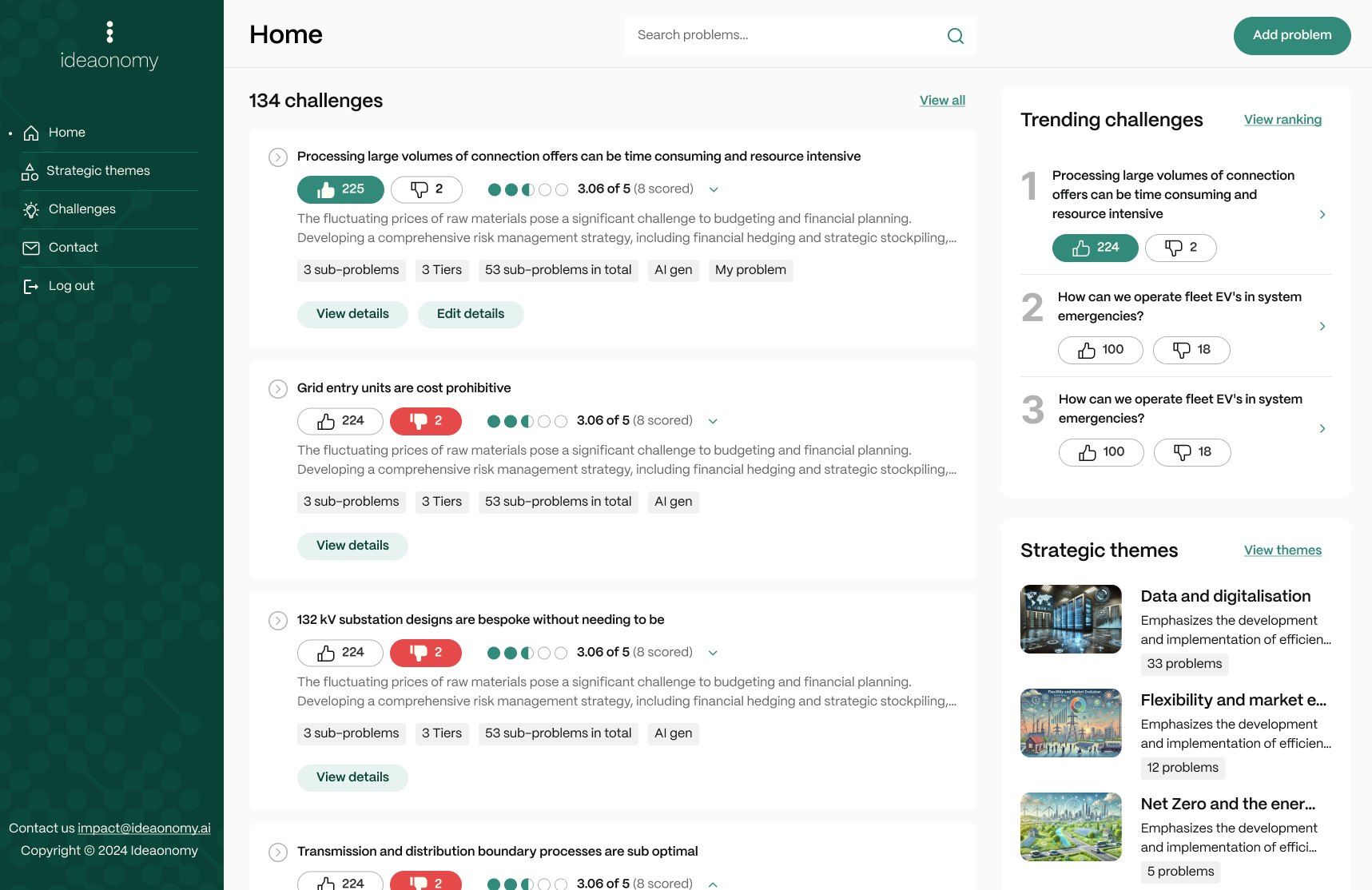
Task: Expand score dropdown for Grid entry units
Action: (x=713, y=421)
